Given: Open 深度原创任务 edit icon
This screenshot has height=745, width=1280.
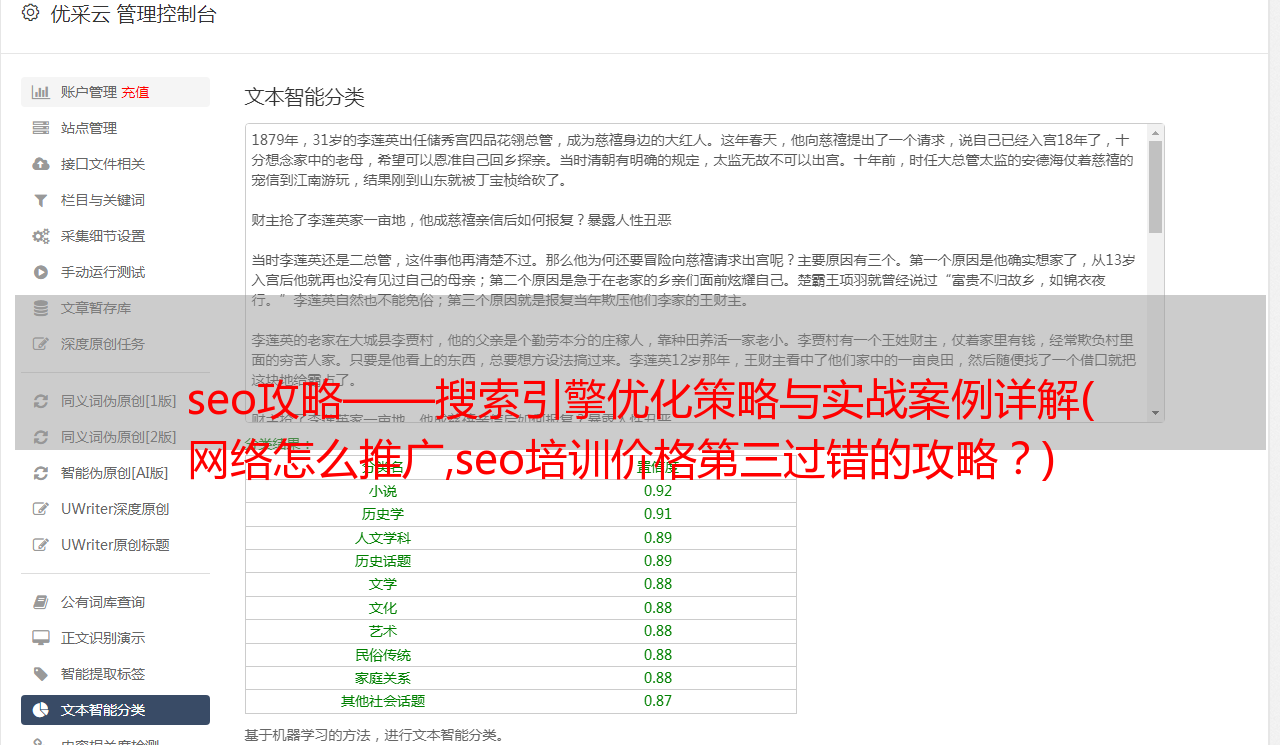Looking at the screenshot, I should (x=41, y=344).
